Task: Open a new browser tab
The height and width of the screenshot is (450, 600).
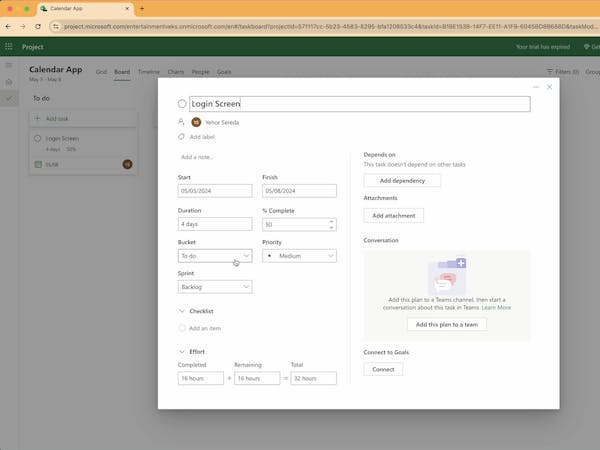Action: coord(142,8)
